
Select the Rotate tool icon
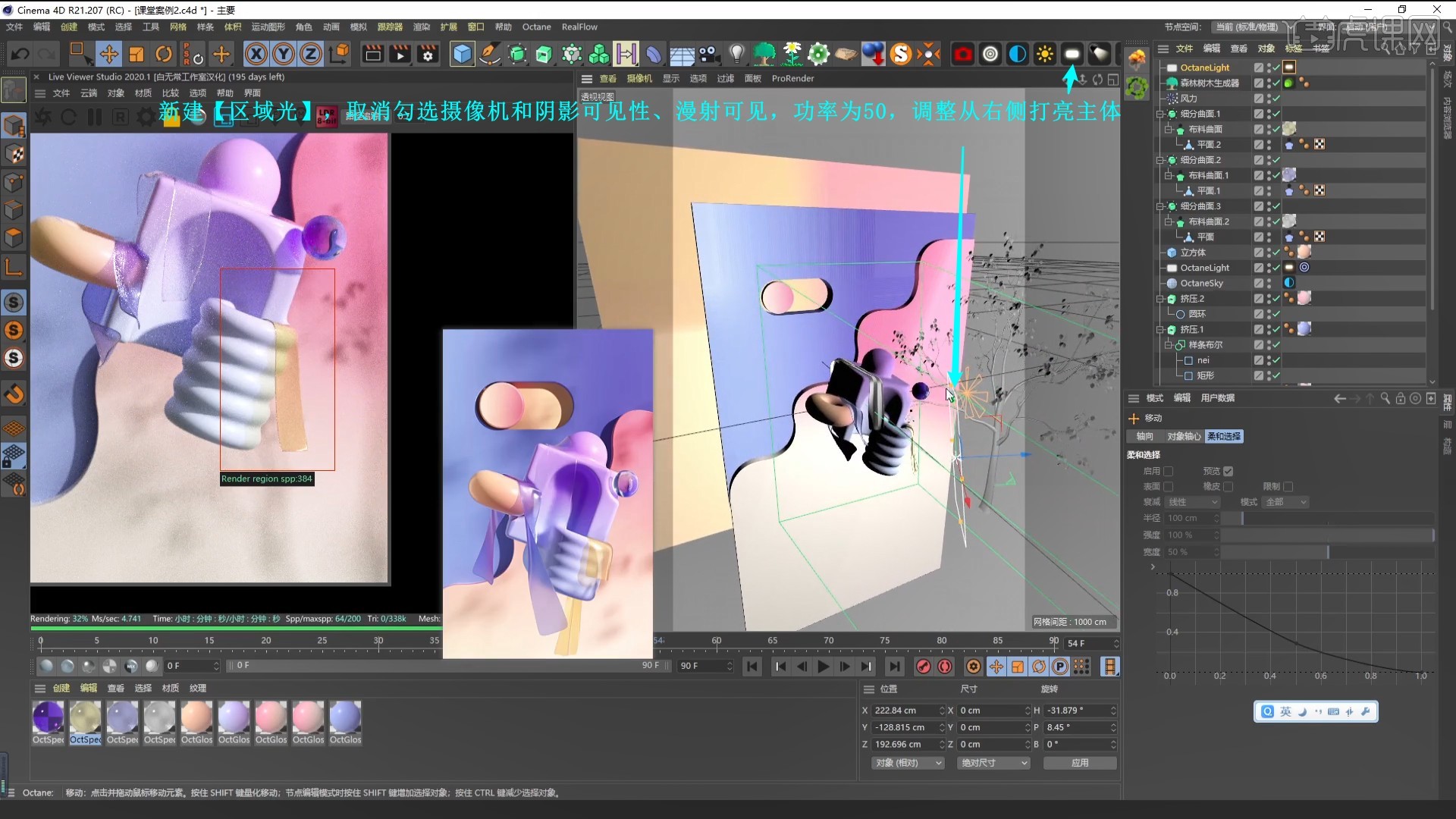[x=164, y=54]
